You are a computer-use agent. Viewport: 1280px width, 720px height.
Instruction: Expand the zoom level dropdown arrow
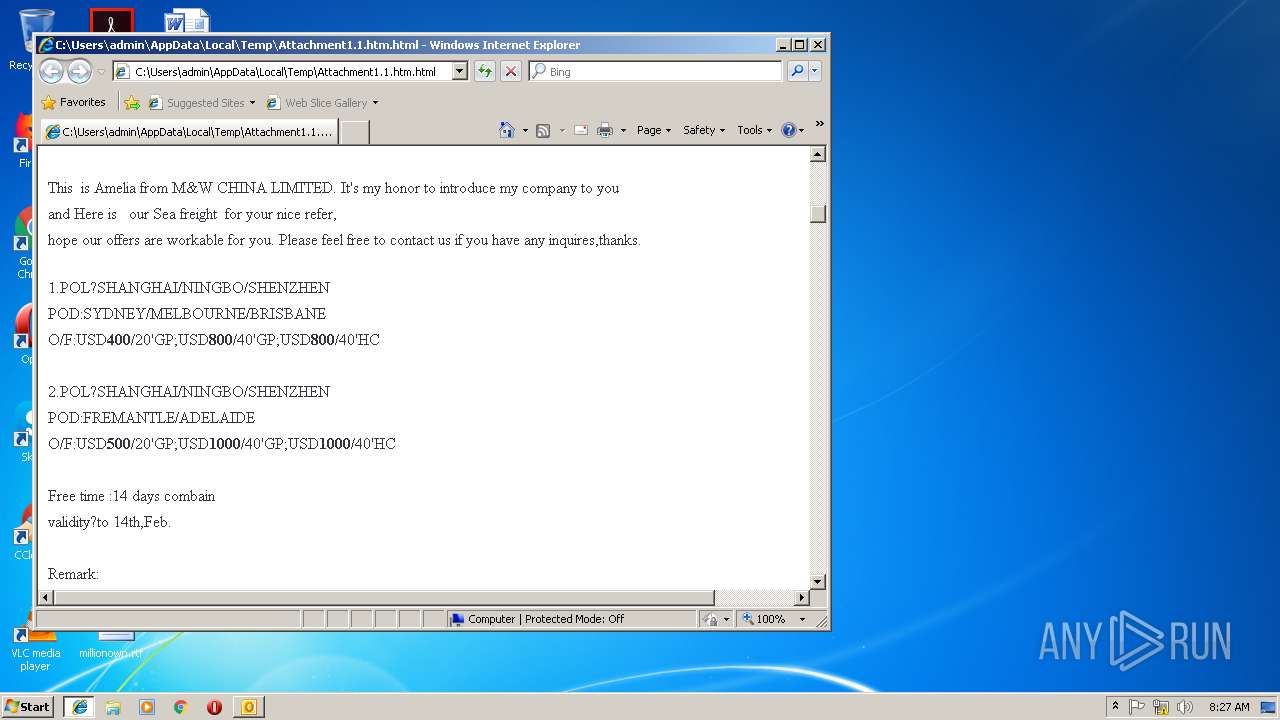(802, 619)
